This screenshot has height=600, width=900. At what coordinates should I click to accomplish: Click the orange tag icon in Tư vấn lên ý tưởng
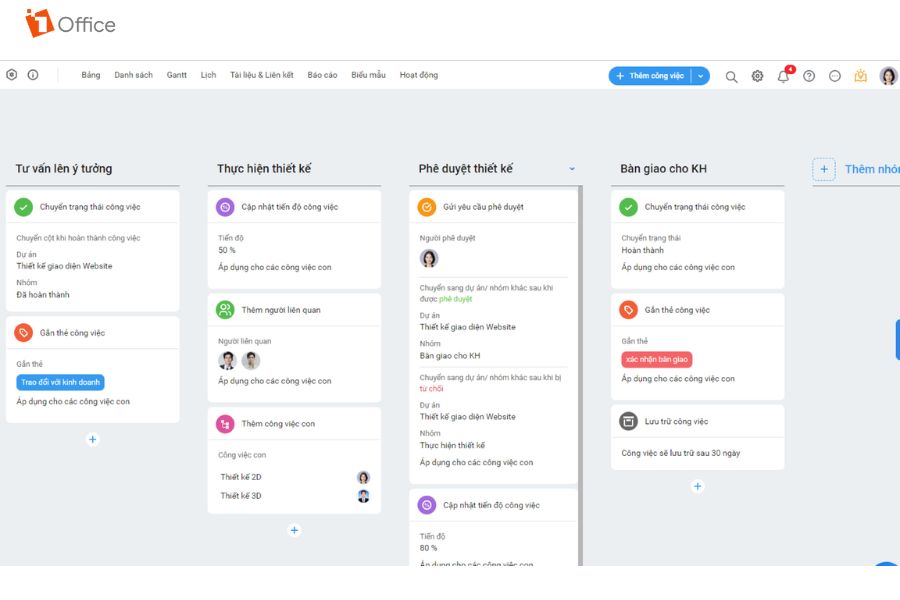(24, 333)
